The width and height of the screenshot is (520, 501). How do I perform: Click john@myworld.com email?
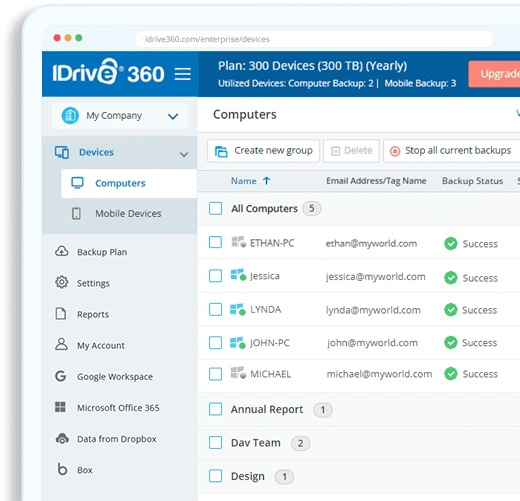pyautogui.click(x=372, y=343)
